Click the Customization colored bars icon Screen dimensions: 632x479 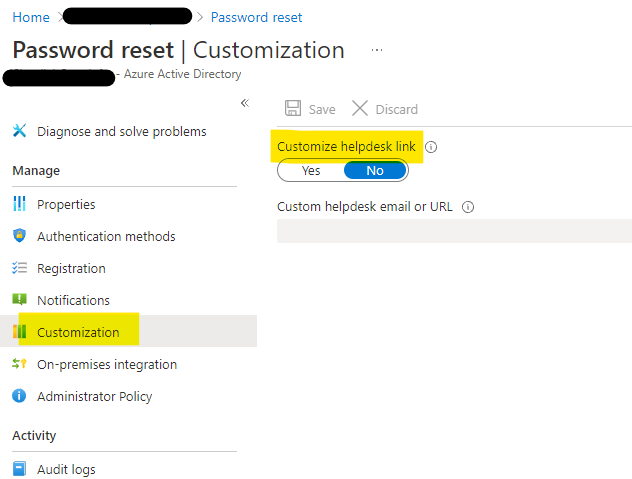pyautogui.click(x=19, y=331)
